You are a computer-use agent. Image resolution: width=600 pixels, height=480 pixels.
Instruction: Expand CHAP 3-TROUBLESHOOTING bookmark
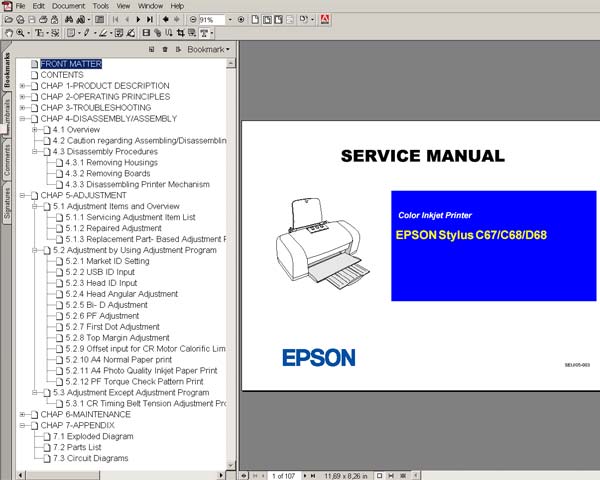point(22,108)
